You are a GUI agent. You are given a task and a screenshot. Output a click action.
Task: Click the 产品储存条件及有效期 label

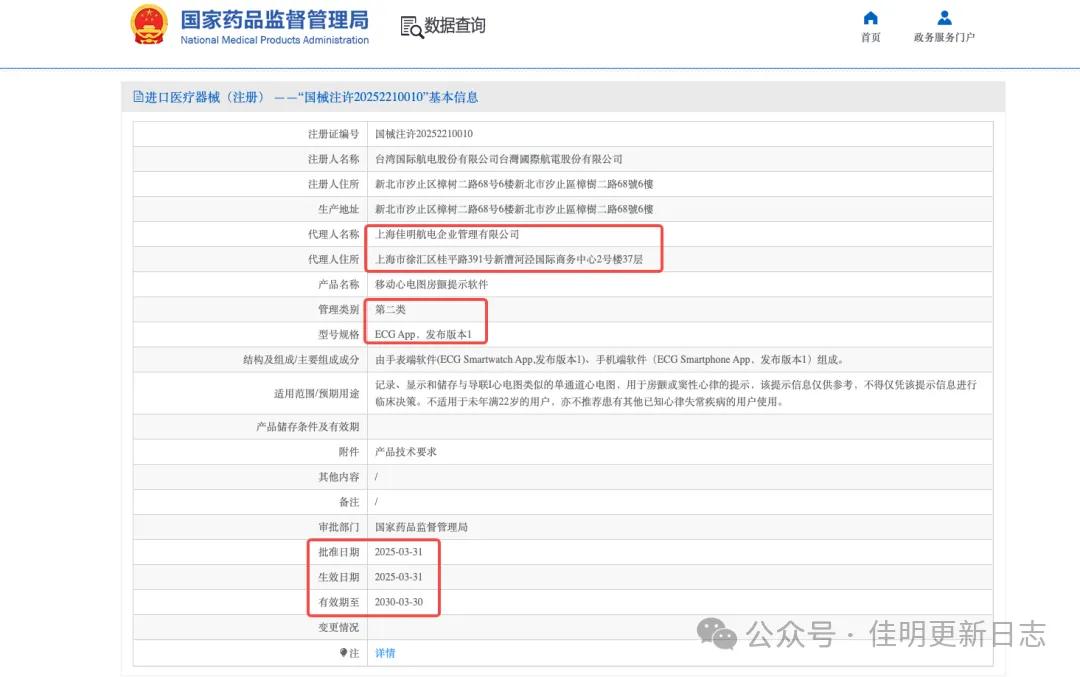[x=307, y=426]
